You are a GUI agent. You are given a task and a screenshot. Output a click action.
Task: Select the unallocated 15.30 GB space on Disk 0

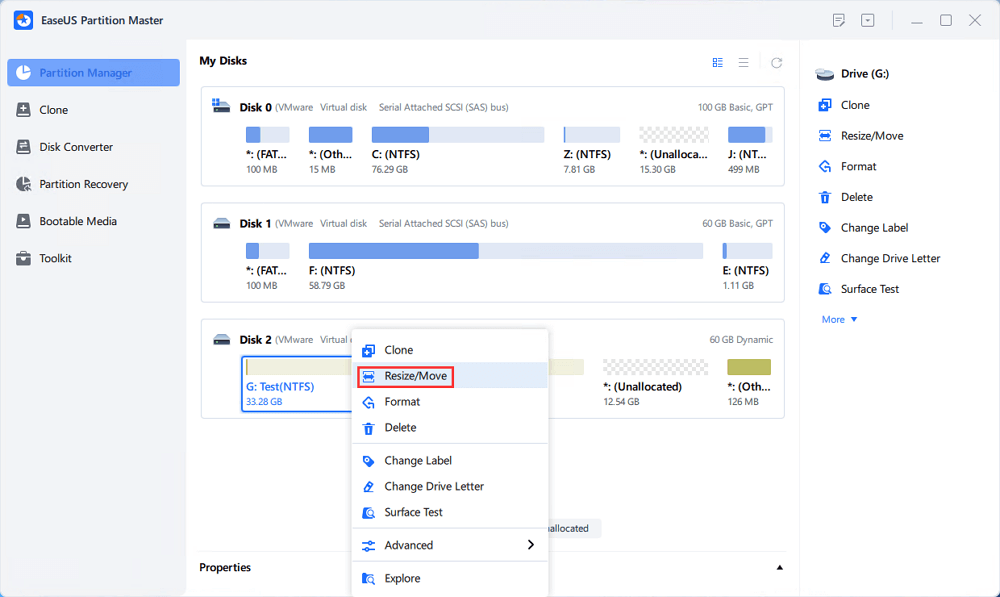click(673, 150)
